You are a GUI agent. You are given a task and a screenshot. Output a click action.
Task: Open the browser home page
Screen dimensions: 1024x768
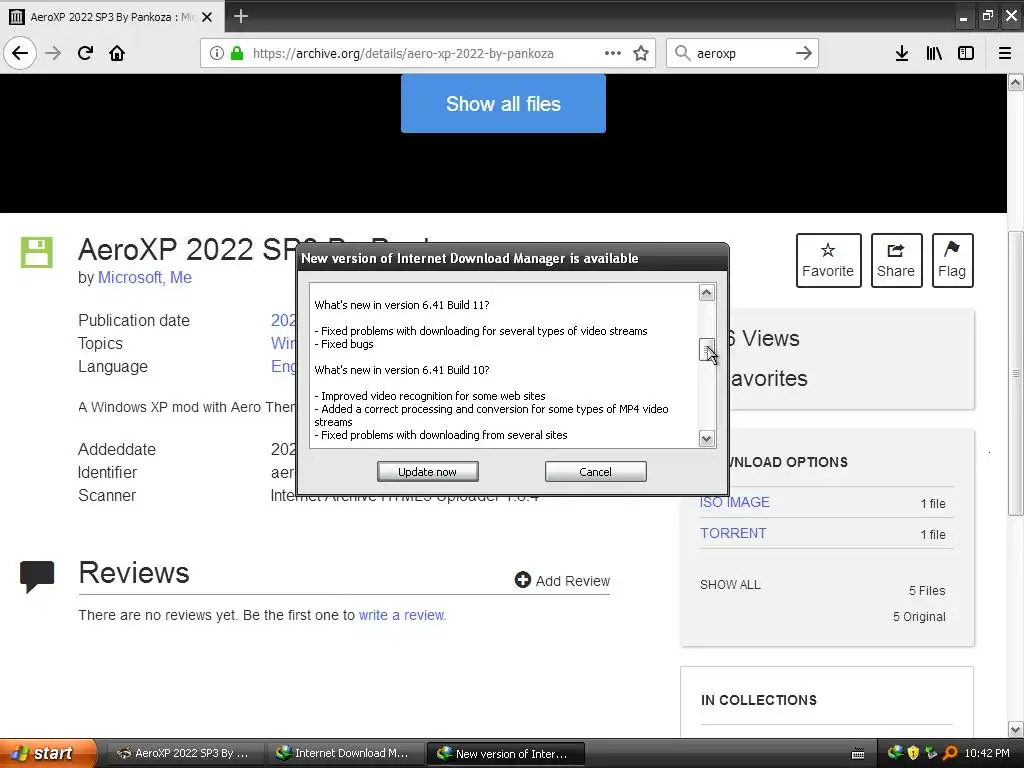point(117,53)
